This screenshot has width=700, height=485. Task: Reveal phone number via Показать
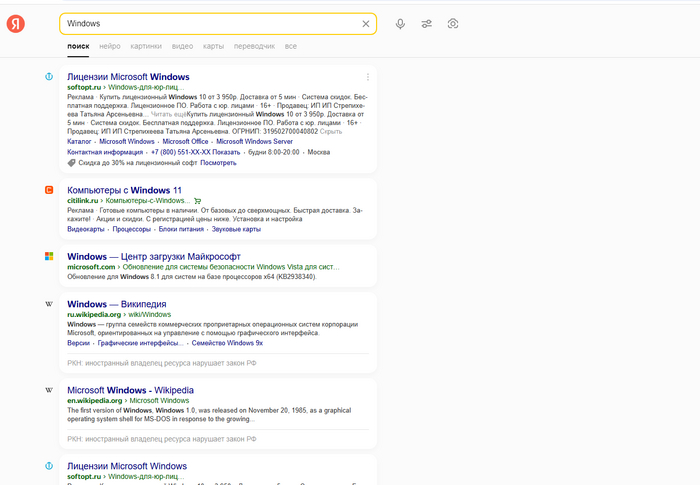(x=226, y=152)
